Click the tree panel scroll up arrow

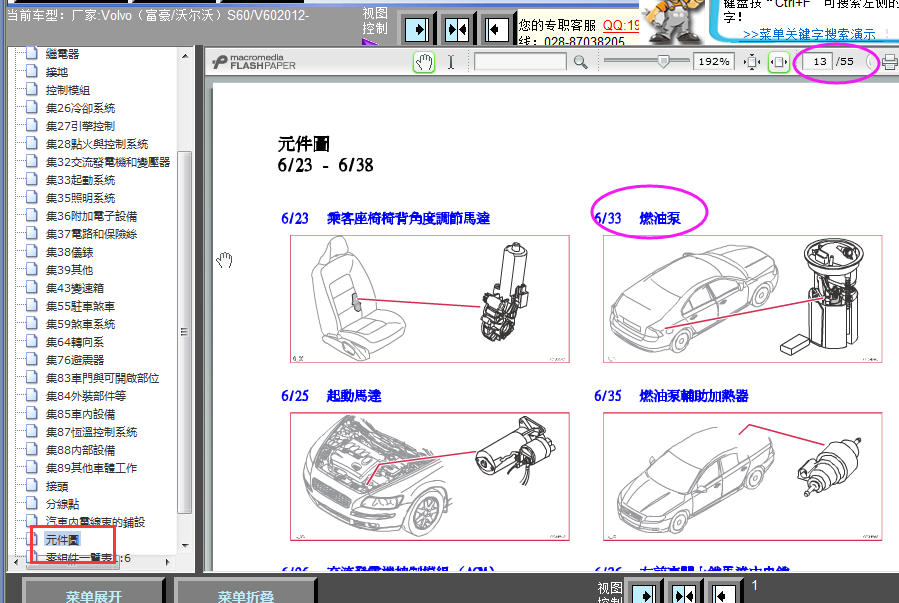tap(185, 56)
